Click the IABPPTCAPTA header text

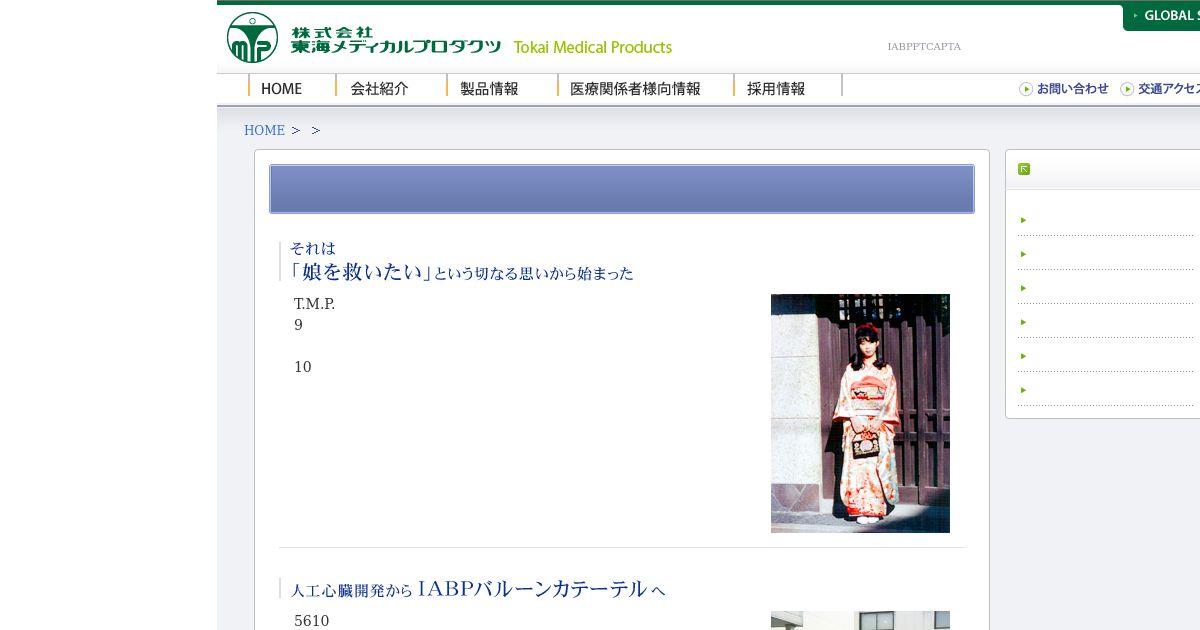(x=924, y=47)
